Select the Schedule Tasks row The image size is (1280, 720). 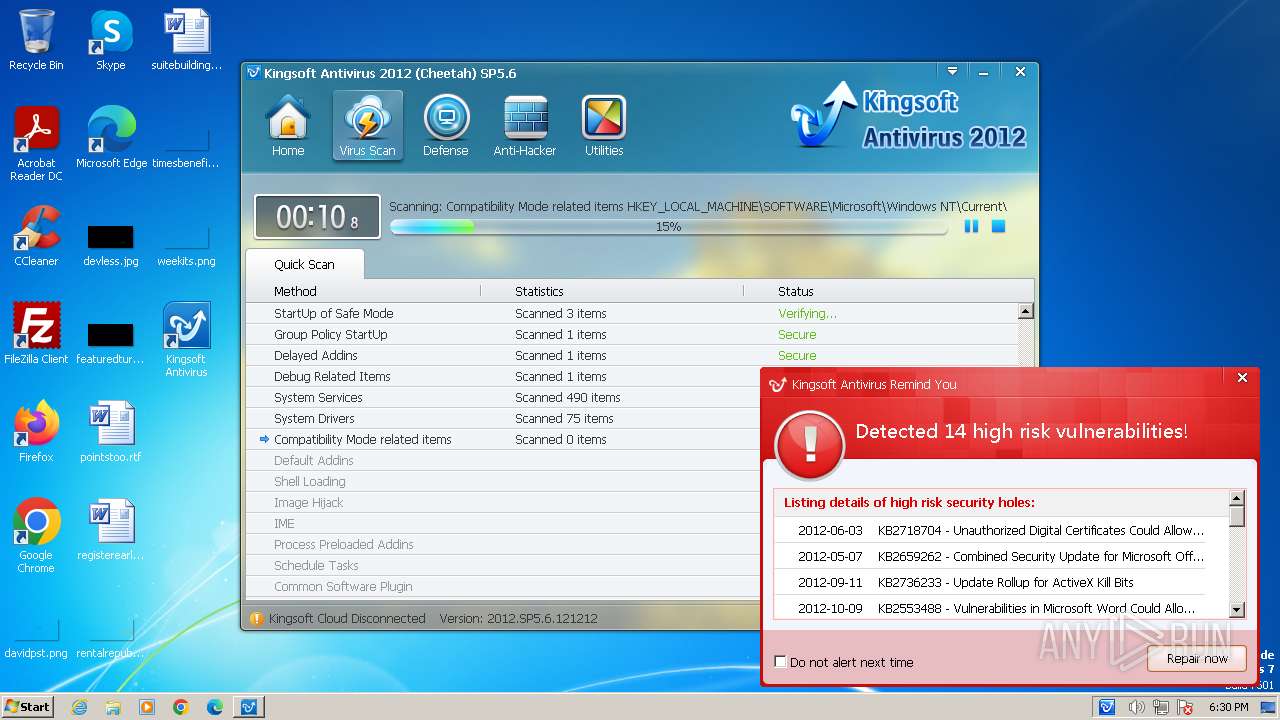pos(503,565)
